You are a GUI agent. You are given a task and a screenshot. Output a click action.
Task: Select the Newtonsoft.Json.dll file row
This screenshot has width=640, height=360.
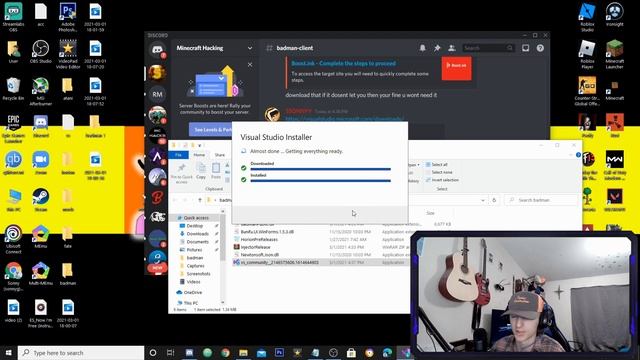point(320,255)
